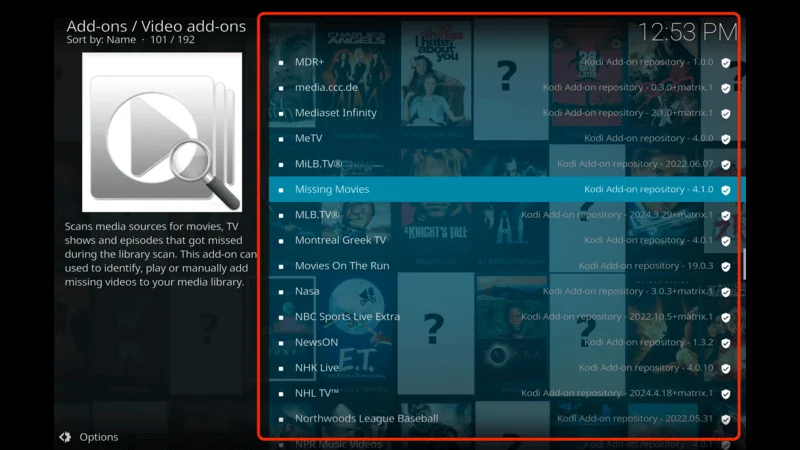Click verified shield icon on NHL TV™ row

tap(726, 394)
